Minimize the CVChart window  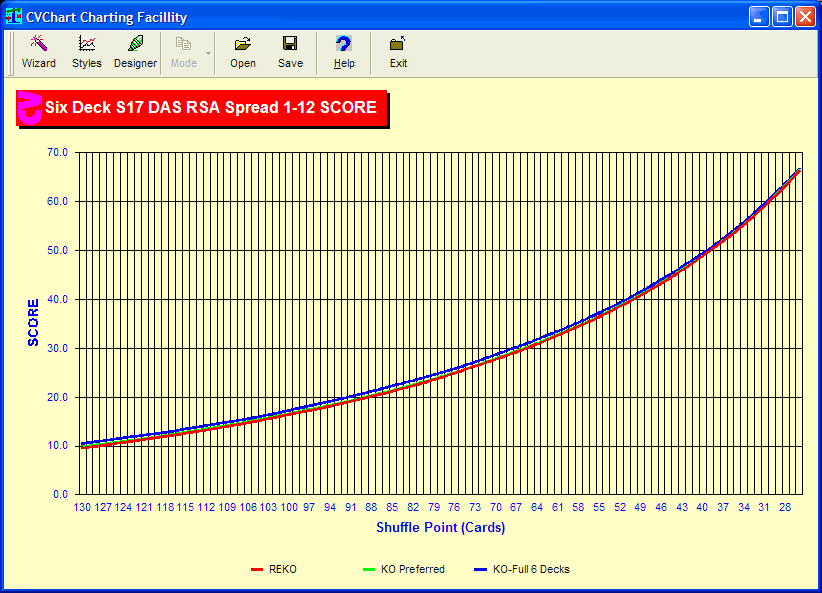[759, 17]
